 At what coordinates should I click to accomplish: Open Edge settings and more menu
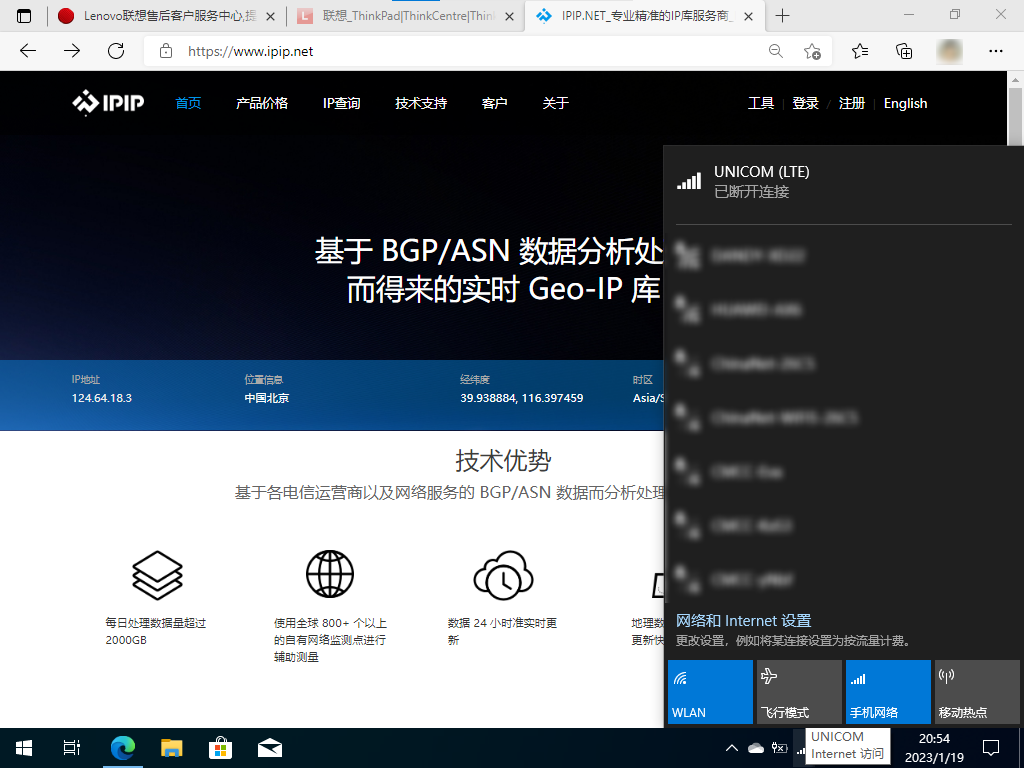(995, 51)
